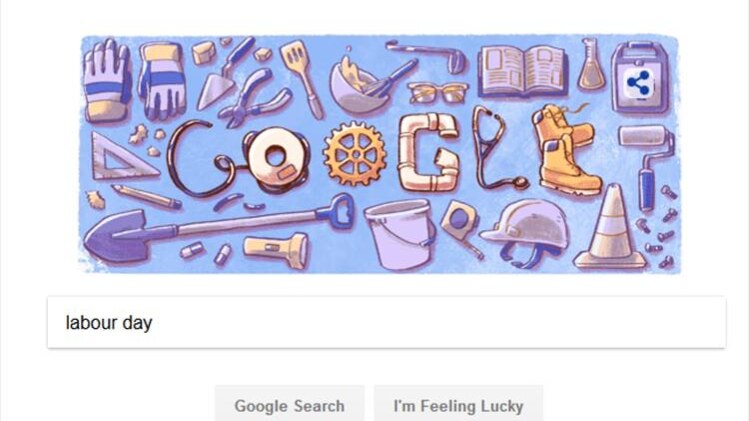749x421 pixels.
Task: Click the Google Search button
Action: tap(289, 405)
